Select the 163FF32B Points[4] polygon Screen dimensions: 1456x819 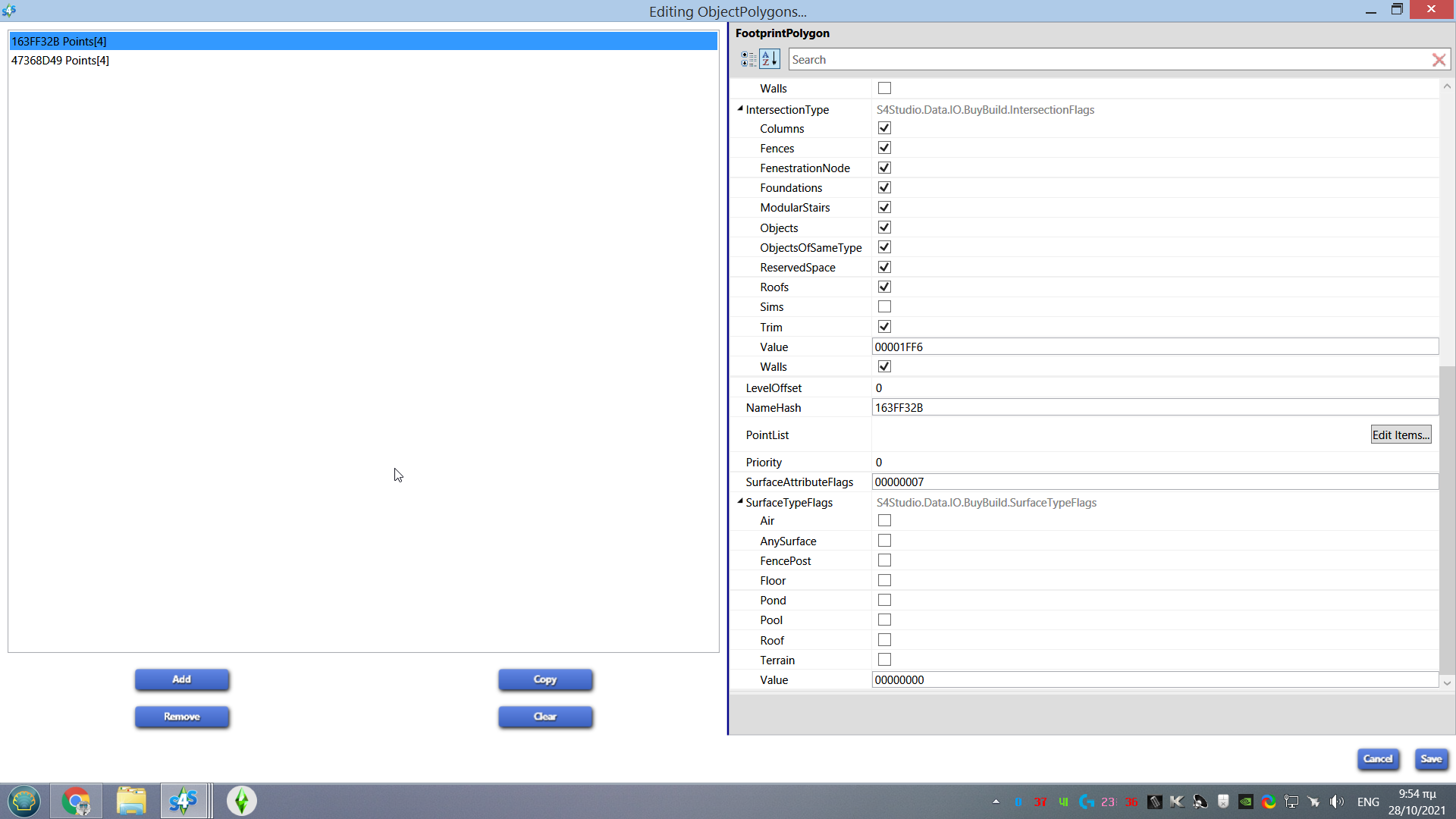coord(59,41)
